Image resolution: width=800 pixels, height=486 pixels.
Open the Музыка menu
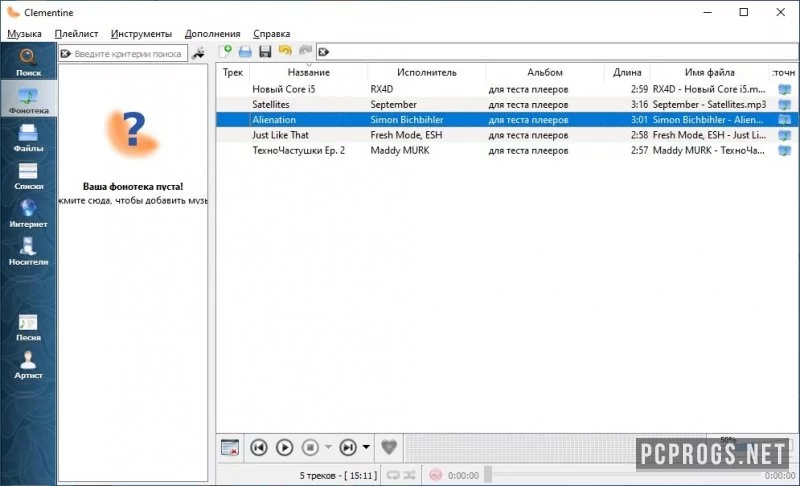(x=24, y=34)
